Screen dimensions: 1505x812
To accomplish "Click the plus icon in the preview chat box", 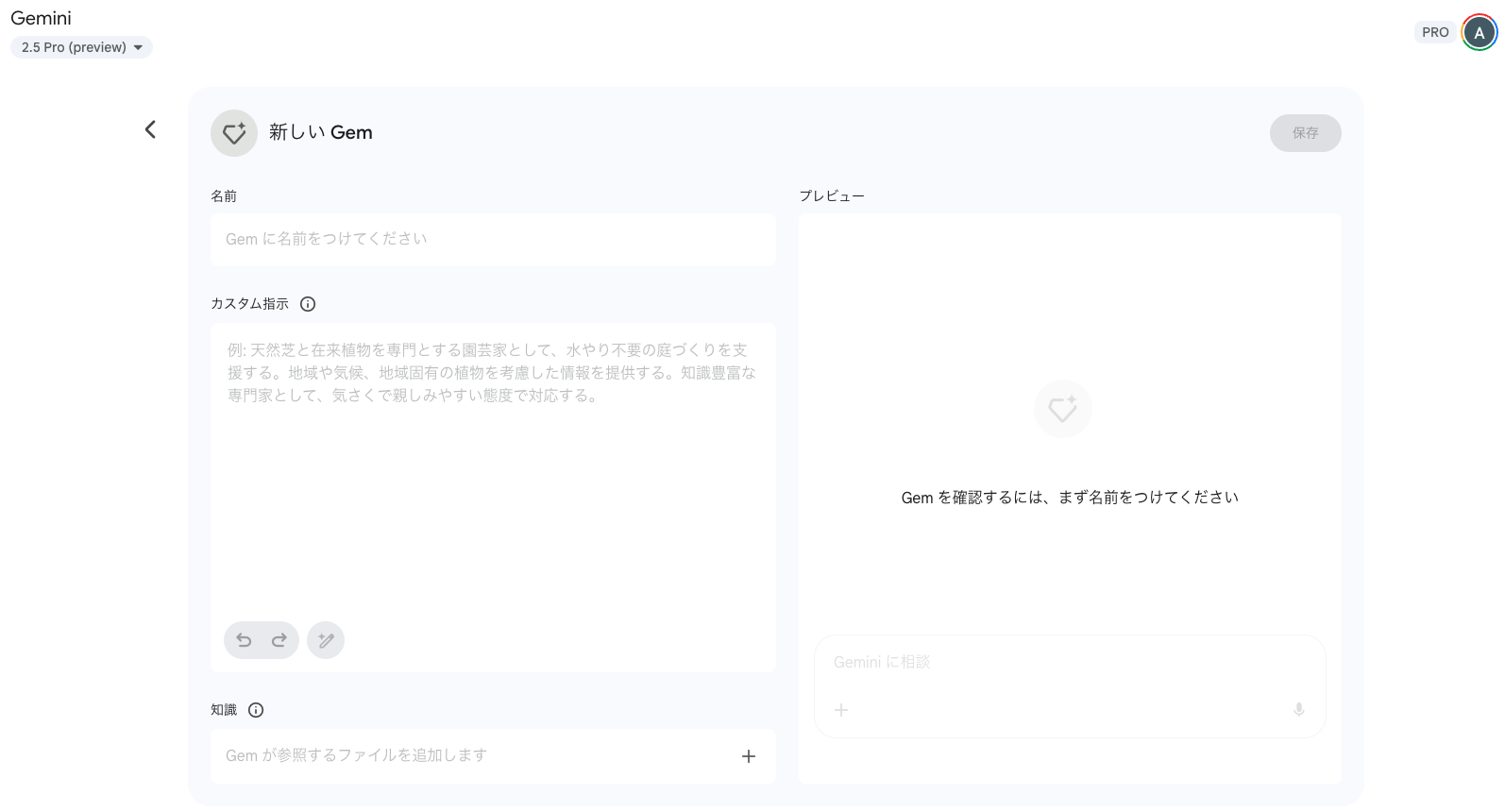I will 841,710.
